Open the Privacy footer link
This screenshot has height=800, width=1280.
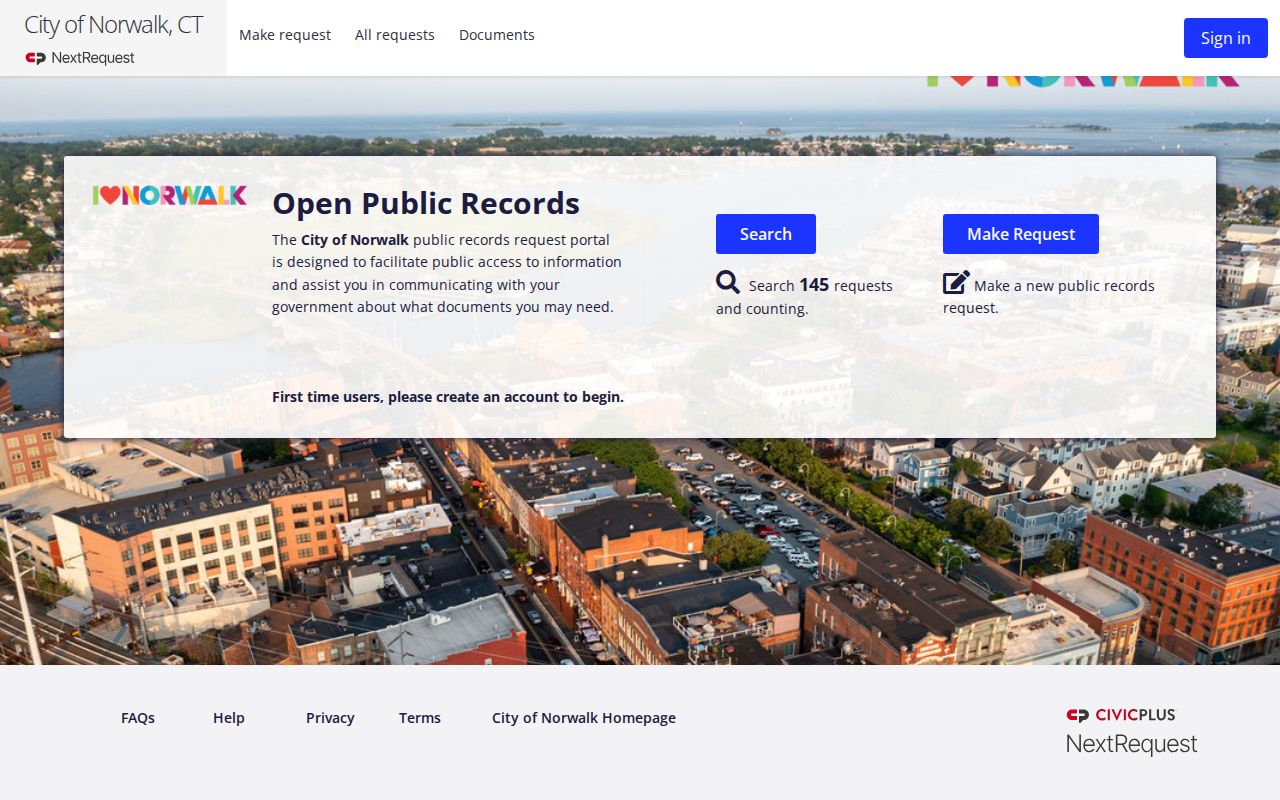(330, 718)
